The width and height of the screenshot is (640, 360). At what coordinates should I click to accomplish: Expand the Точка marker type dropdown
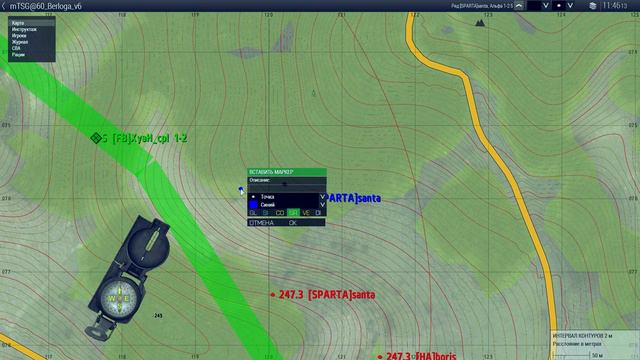322,197
